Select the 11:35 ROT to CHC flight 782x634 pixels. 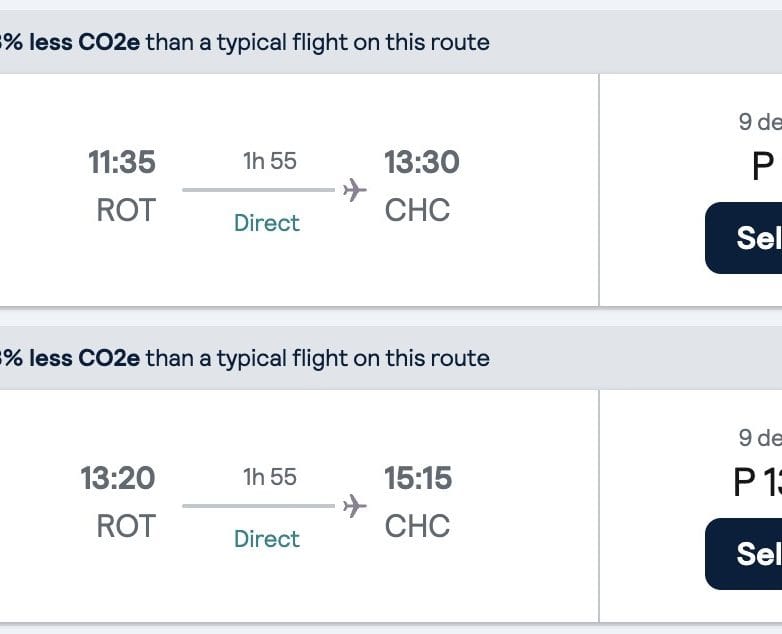pos(745,238)
